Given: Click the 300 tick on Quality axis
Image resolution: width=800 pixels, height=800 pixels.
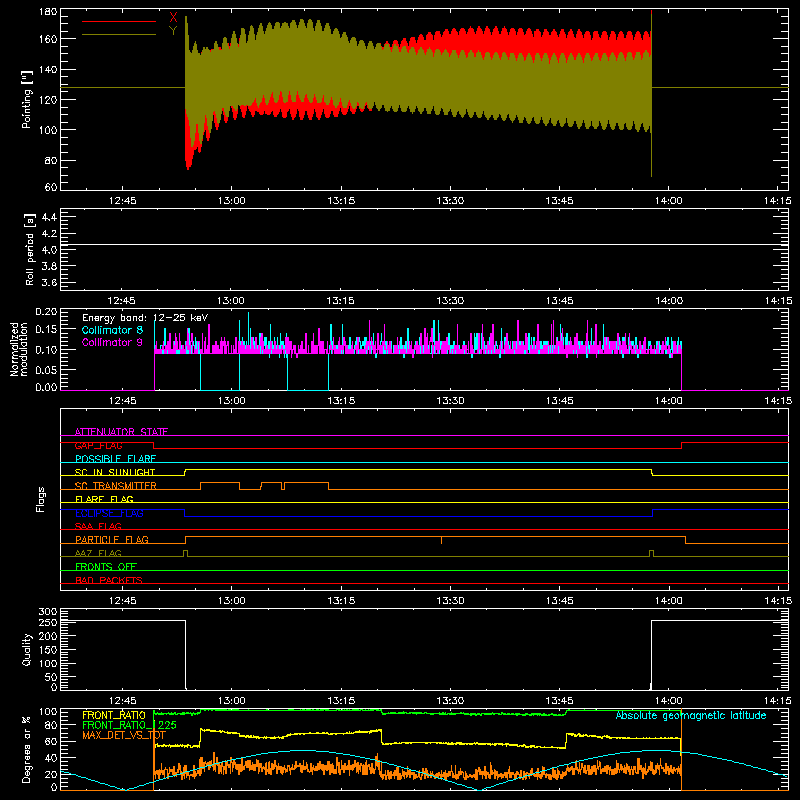Looking at the screenshot, I should pos(48,612).
